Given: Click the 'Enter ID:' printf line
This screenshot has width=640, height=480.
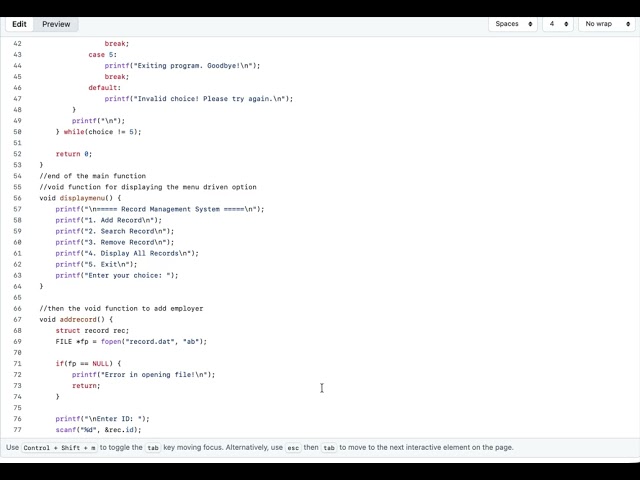Looking at the screenshot, I should pos(102,419).
